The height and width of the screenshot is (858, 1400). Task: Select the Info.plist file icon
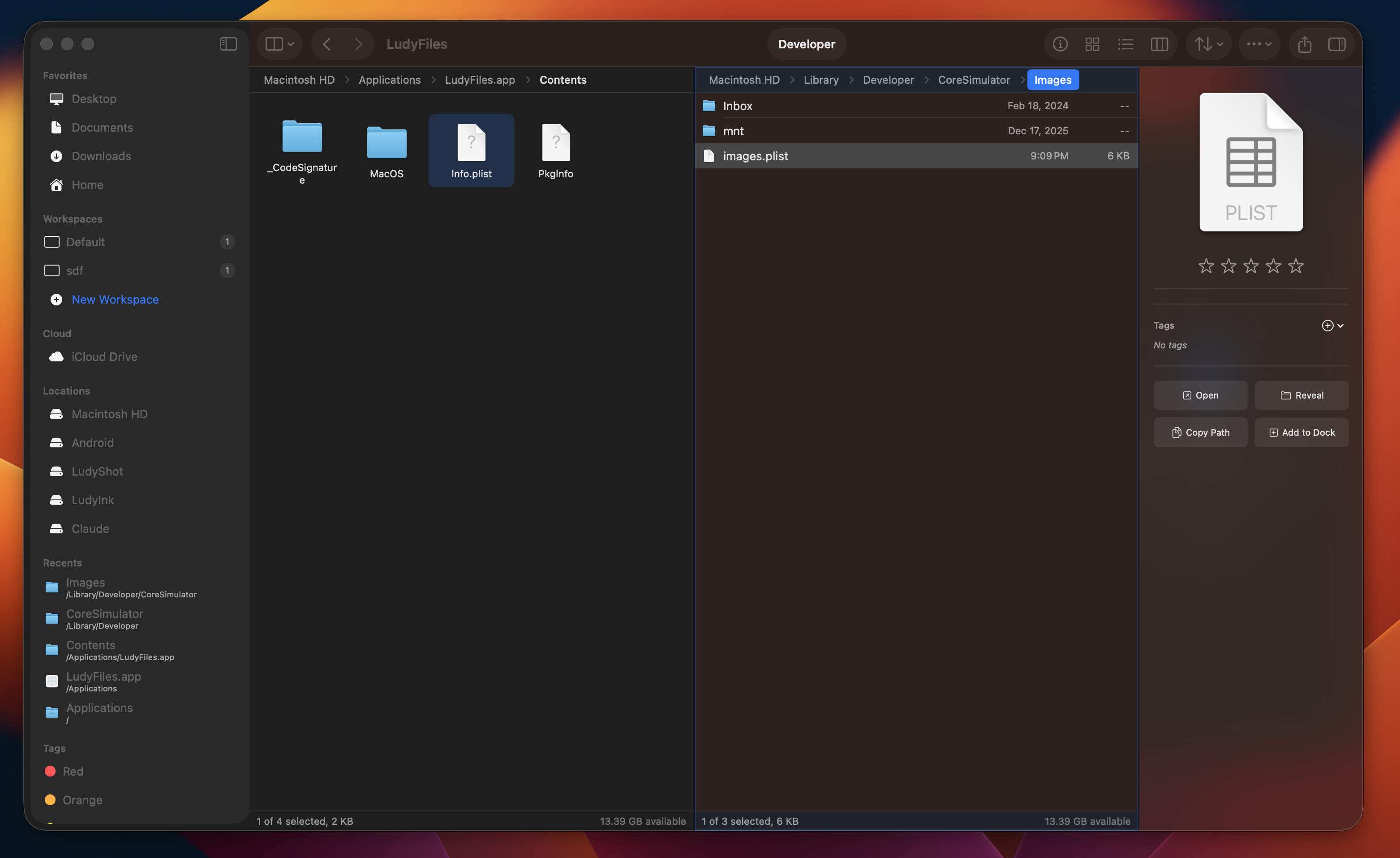click(471, 142)
